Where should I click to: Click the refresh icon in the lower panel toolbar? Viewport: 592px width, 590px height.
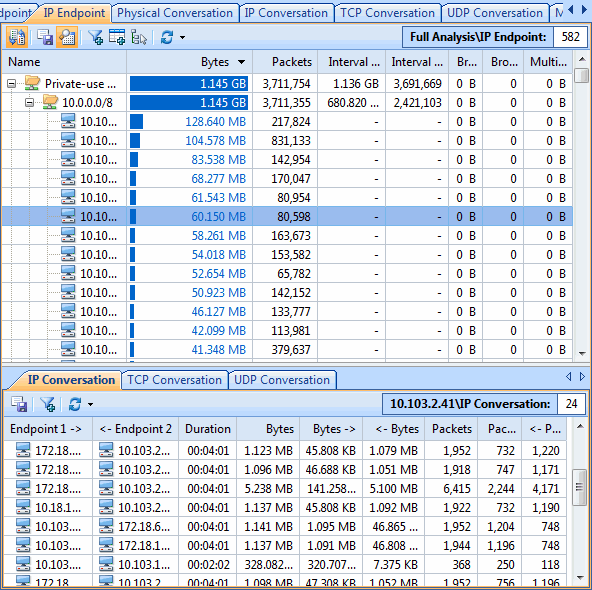tap(75, 404)
